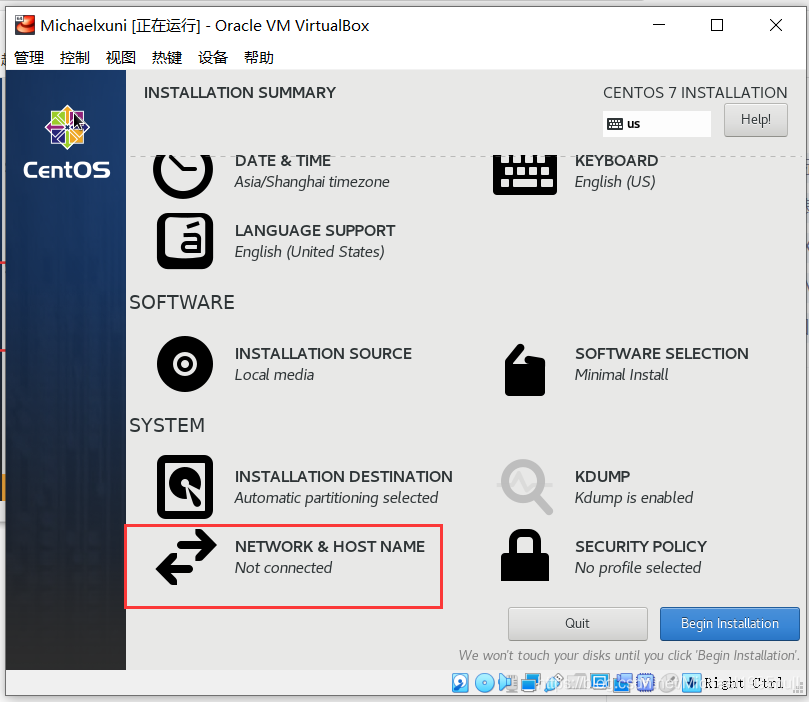Click NETWORK & HOST NAME label
Viewport: 809px width, 702px height.
330,546
